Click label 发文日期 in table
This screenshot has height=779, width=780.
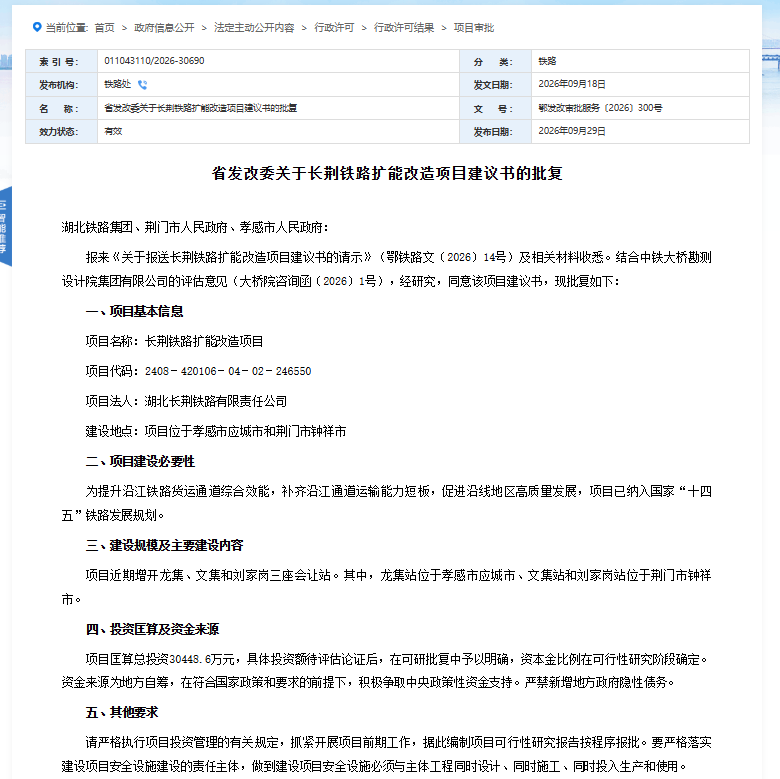point(493,85)
